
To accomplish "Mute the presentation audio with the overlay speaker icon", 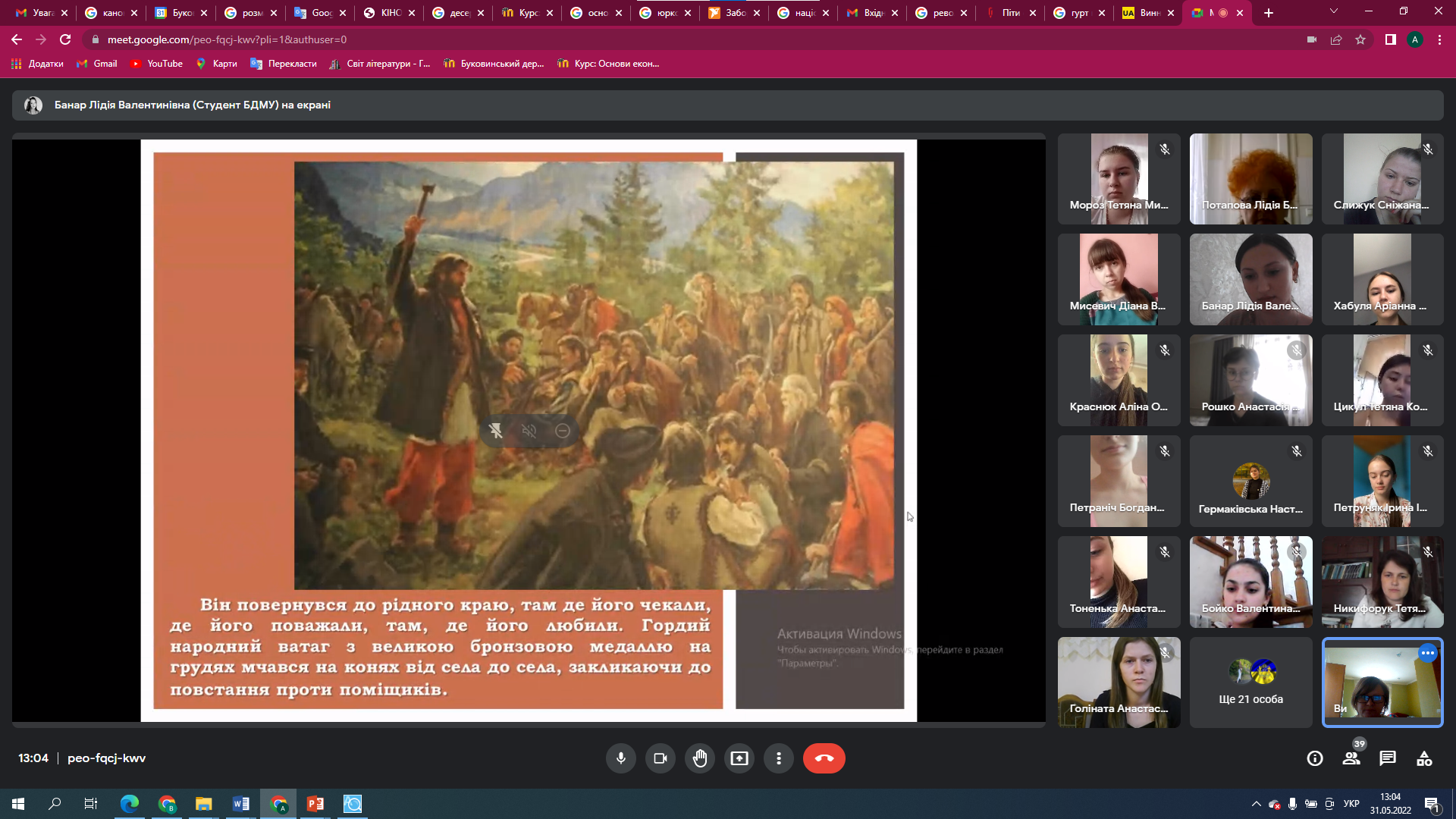I will click(529, 431).
